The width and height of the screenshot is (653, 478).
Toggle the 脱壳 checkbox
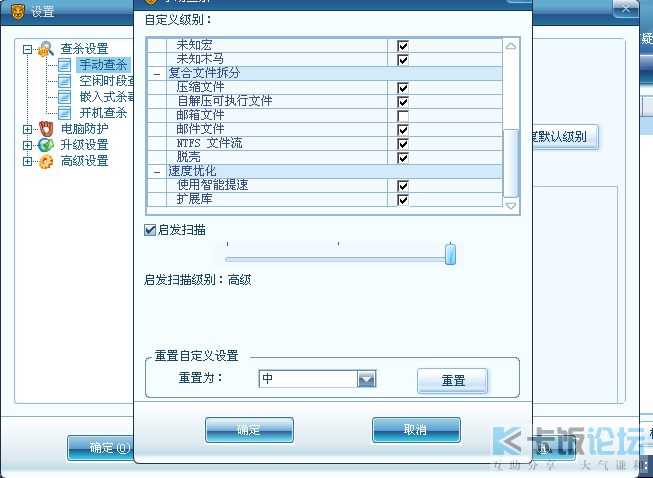pos(403,158)
